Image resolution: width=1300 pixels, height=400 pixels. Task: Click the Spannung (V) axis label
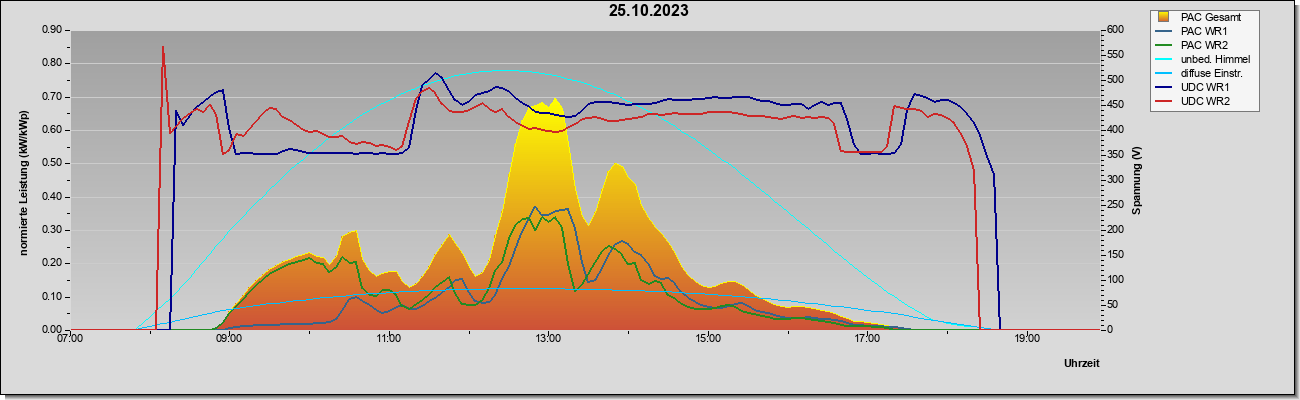click(x=1137, y=181)
